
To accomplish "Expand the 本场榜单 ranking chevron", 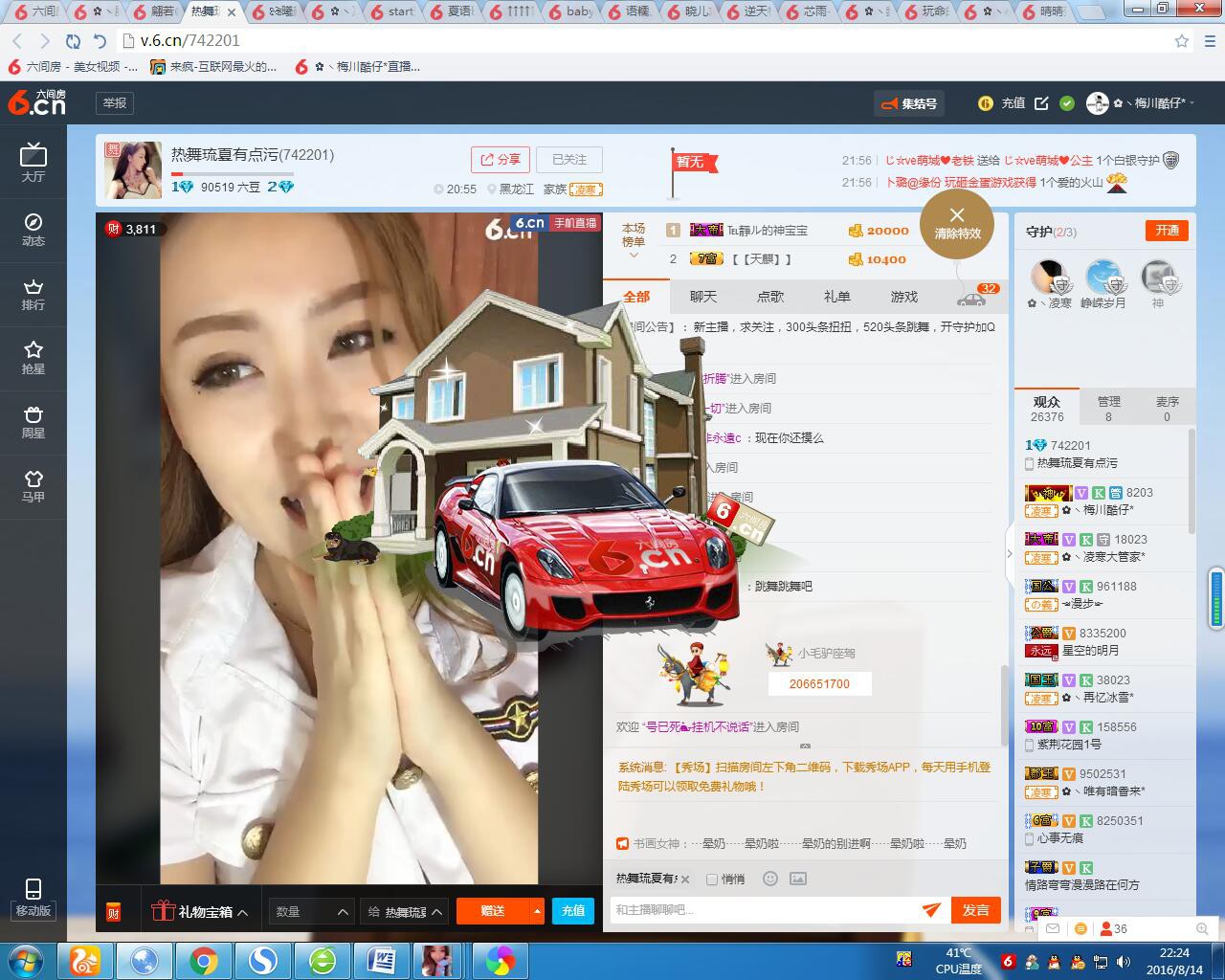I will 634,256.
